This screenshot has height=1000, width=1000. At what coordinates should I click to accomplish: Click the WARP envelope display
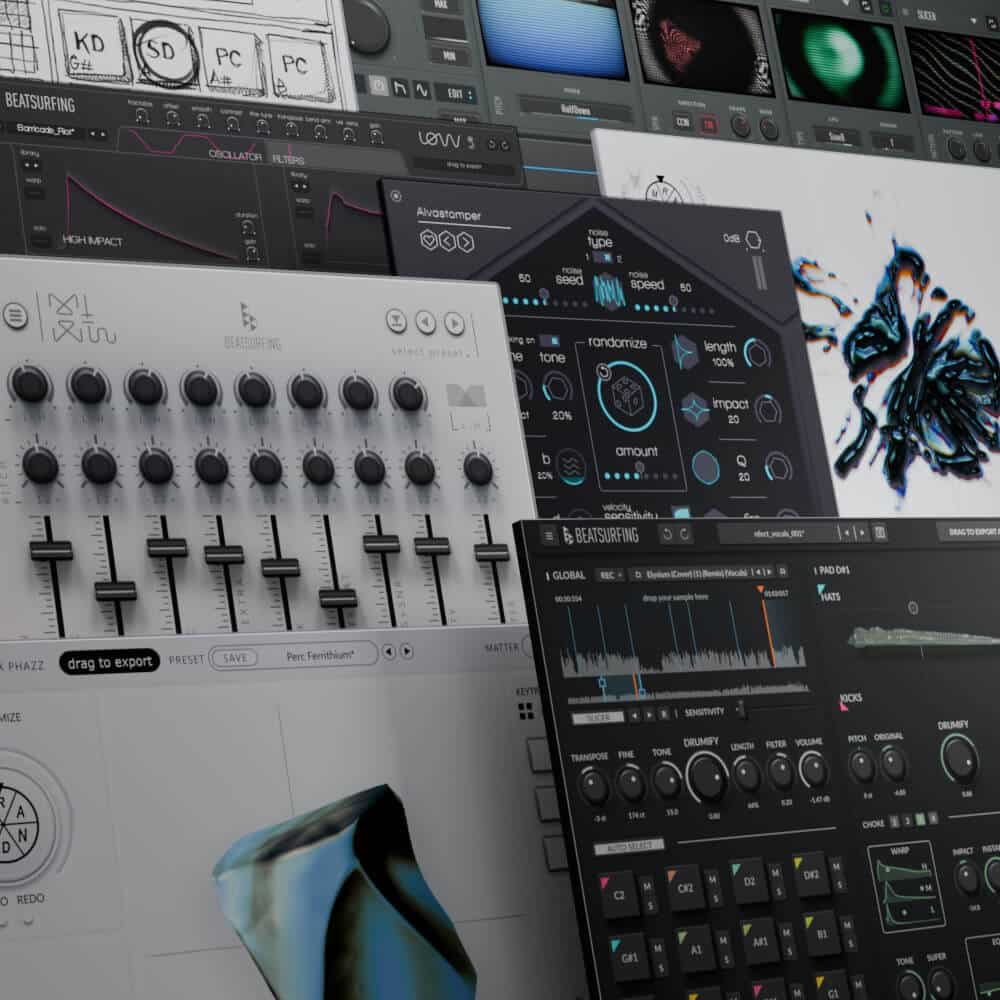click(904, 886)
